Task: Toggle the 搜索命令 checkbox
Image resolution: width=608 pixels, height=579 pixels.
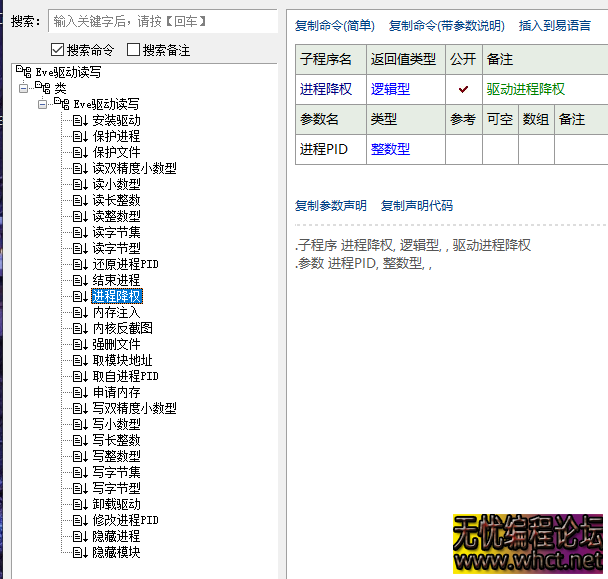Action: (x=58, y=50)
